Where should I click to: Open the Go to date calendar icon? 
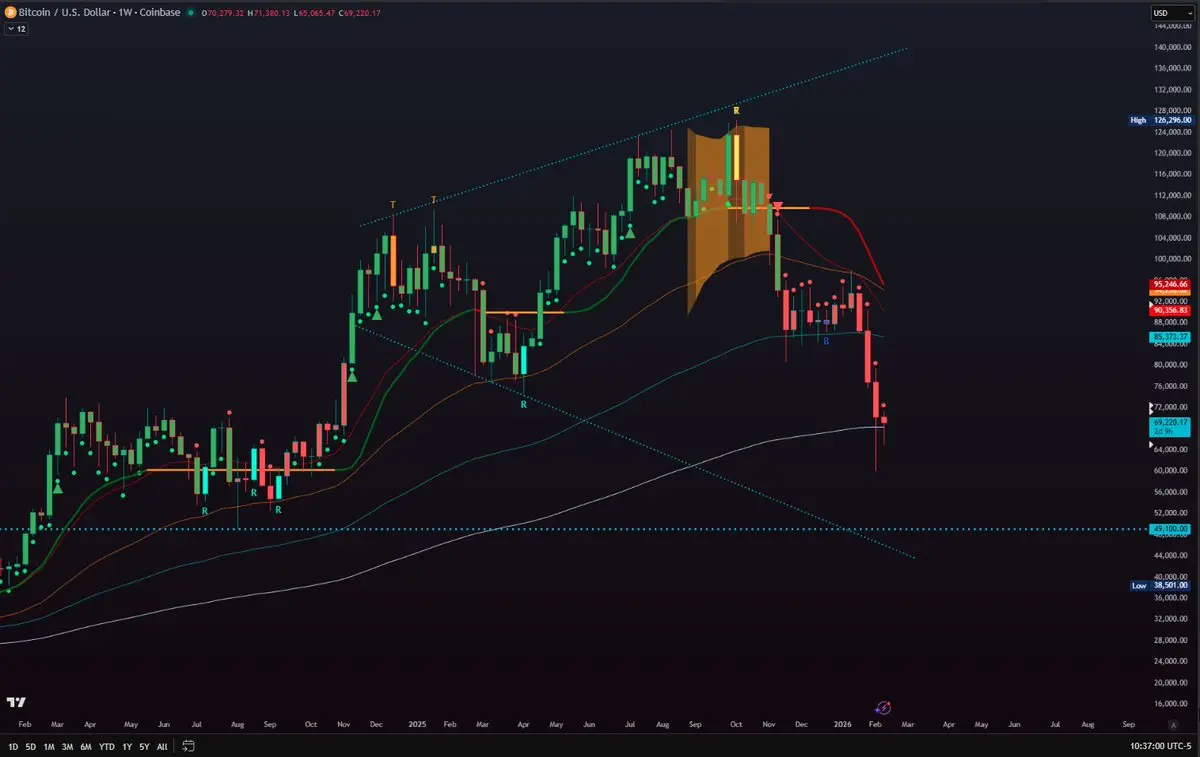pos(188,746)
